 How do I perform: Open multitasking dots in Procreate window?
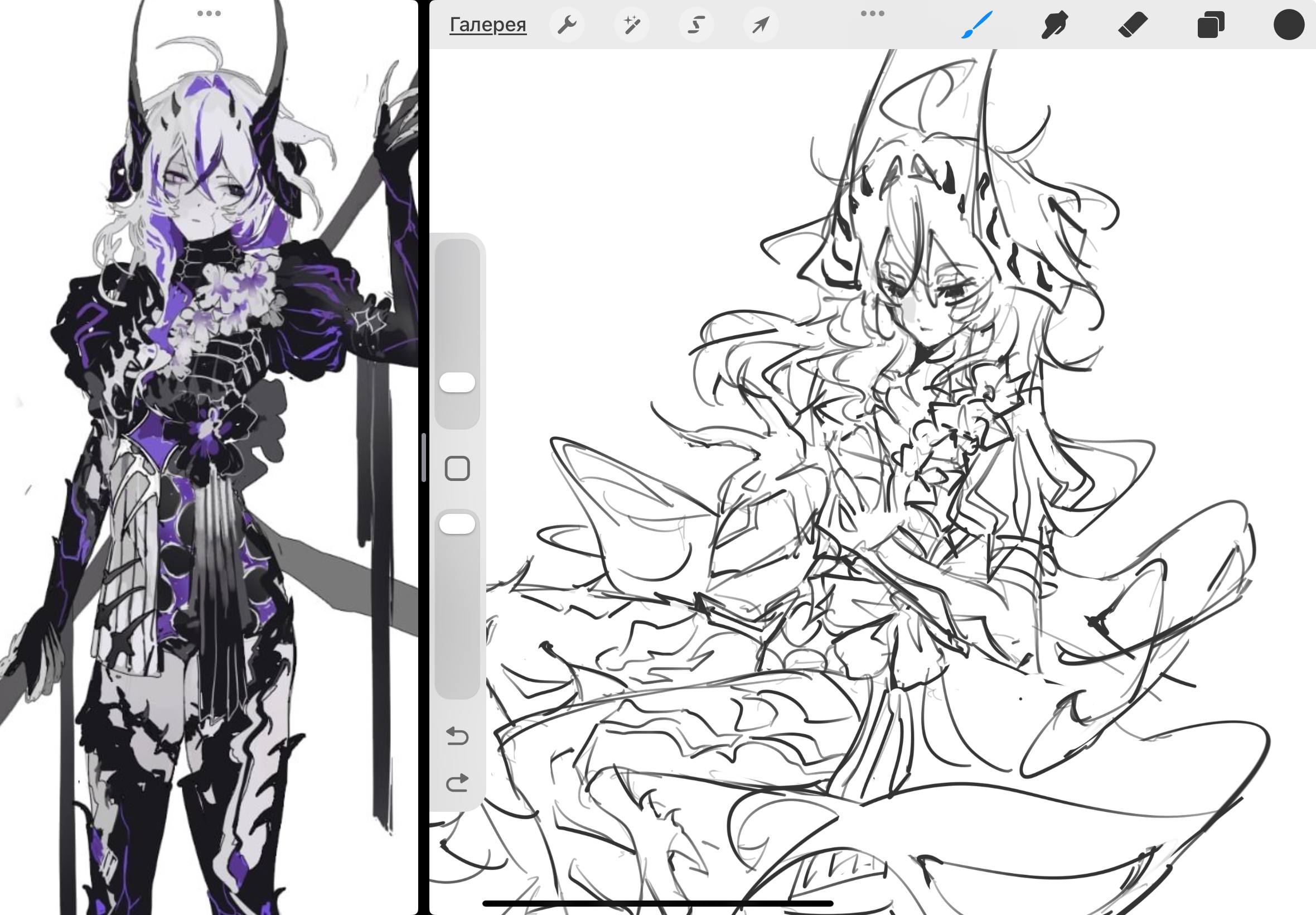[873, 13]
